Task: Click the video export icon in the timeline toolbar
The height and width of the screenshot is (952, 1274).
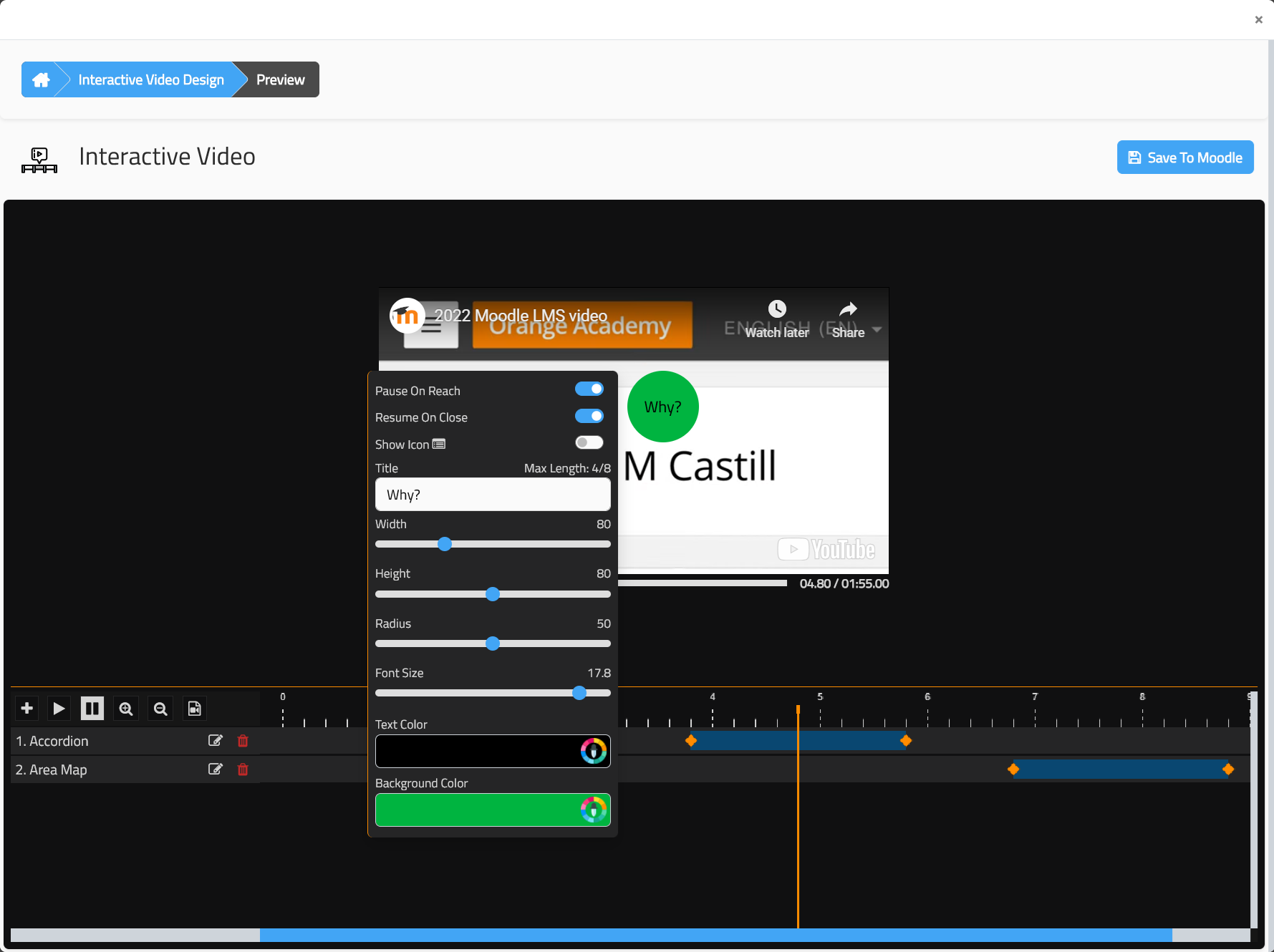Action: pyautogui.click(x=194, y=708)
